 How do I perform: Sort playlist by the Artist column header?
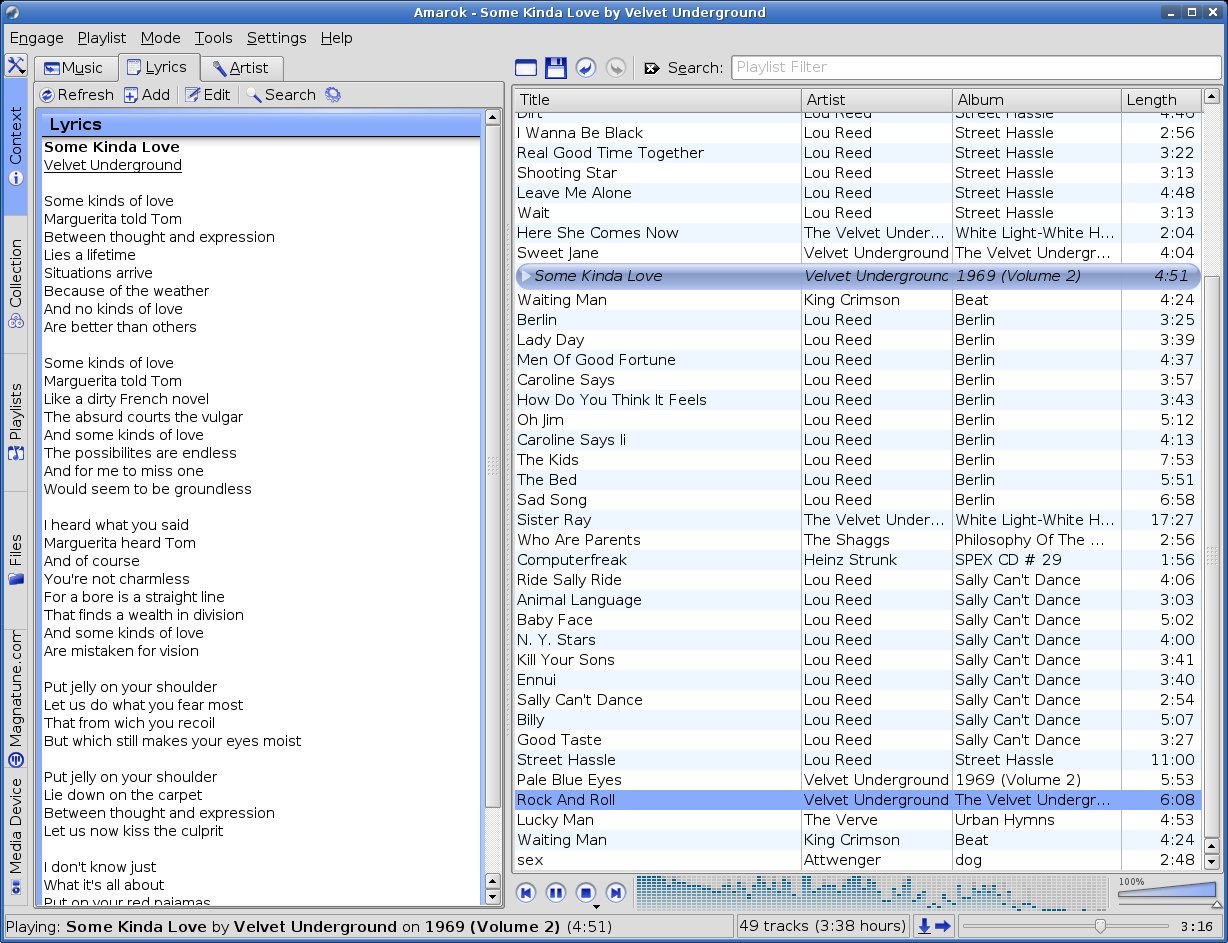877,100
